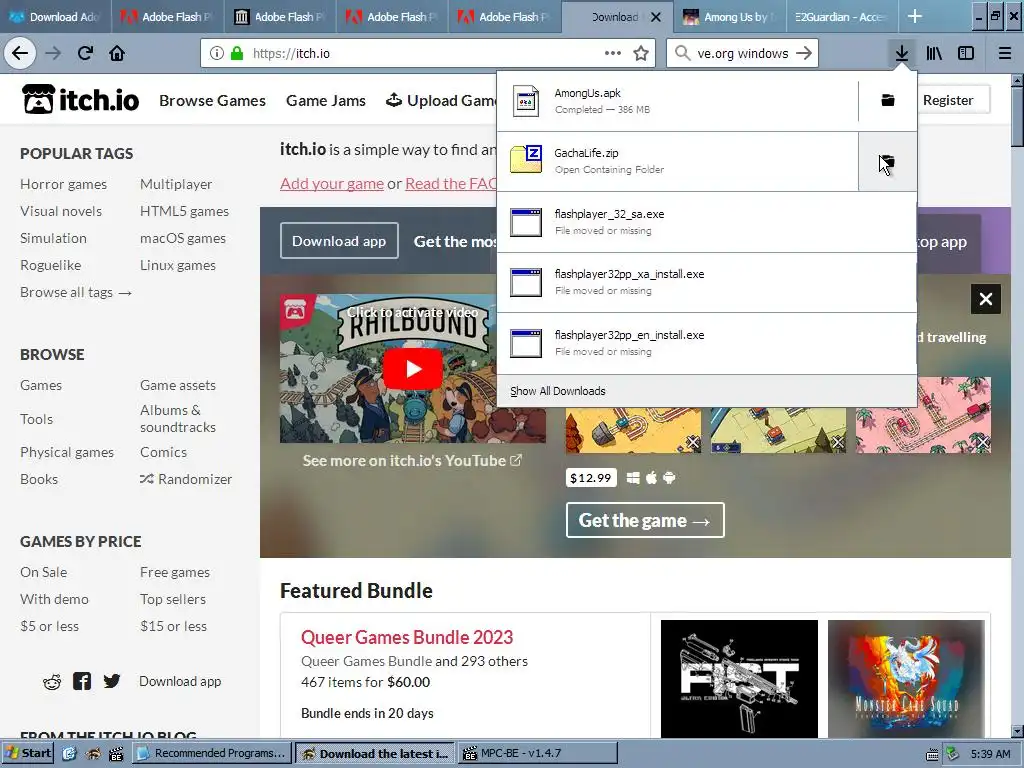Click Download app banner button

339,241
